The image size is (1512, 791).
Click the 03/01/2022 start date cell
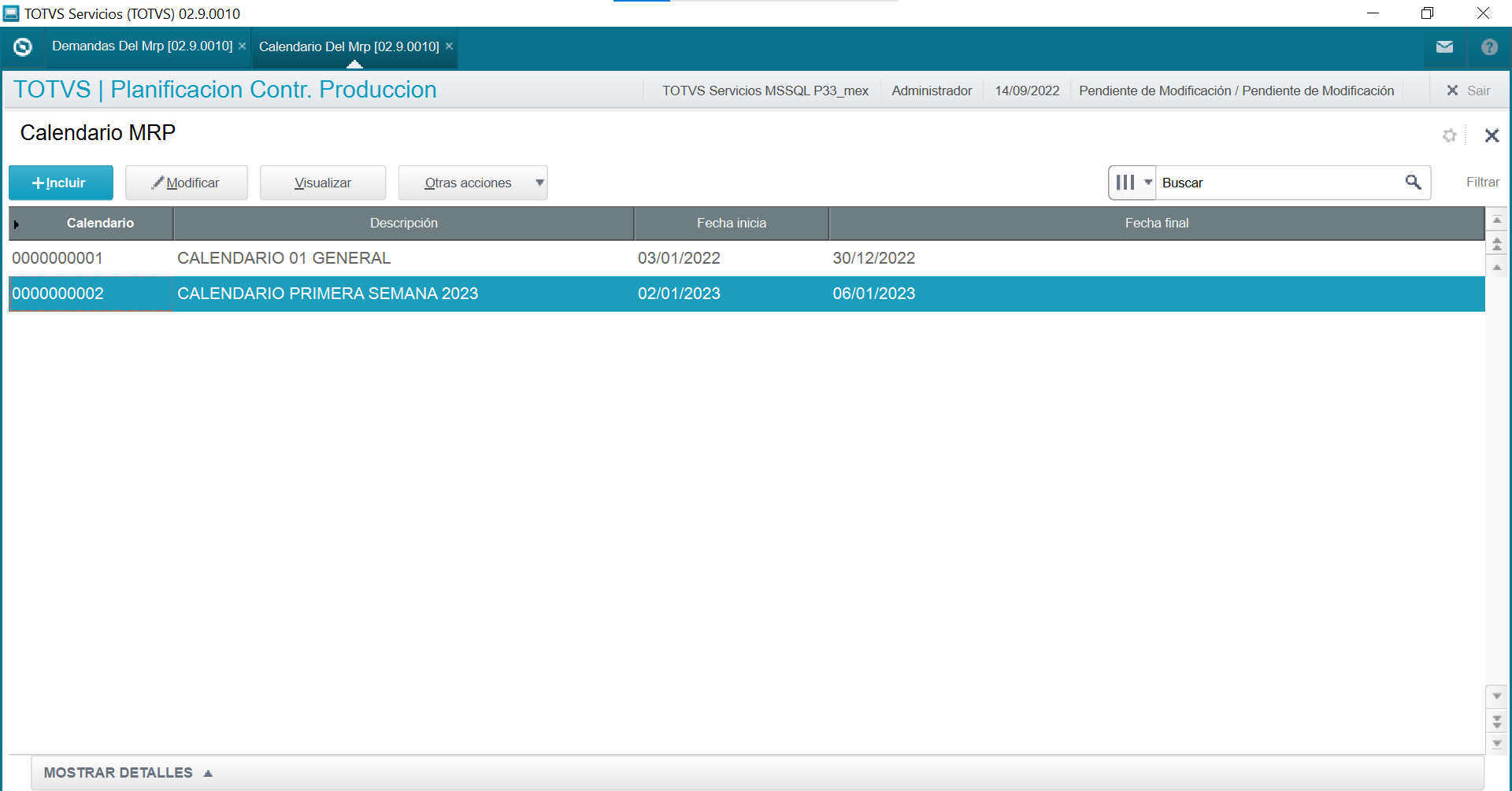tap(679, 258)
